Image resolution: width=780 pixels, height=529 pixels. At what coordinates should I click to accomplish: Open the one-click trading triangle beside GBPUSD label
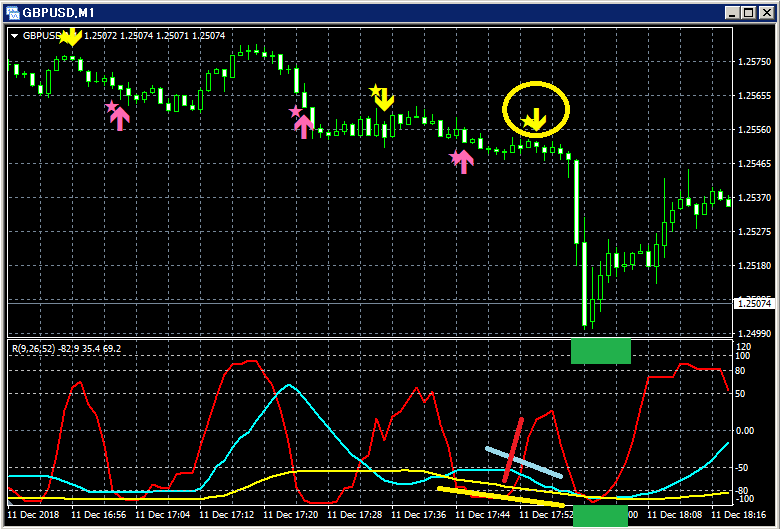14,36
